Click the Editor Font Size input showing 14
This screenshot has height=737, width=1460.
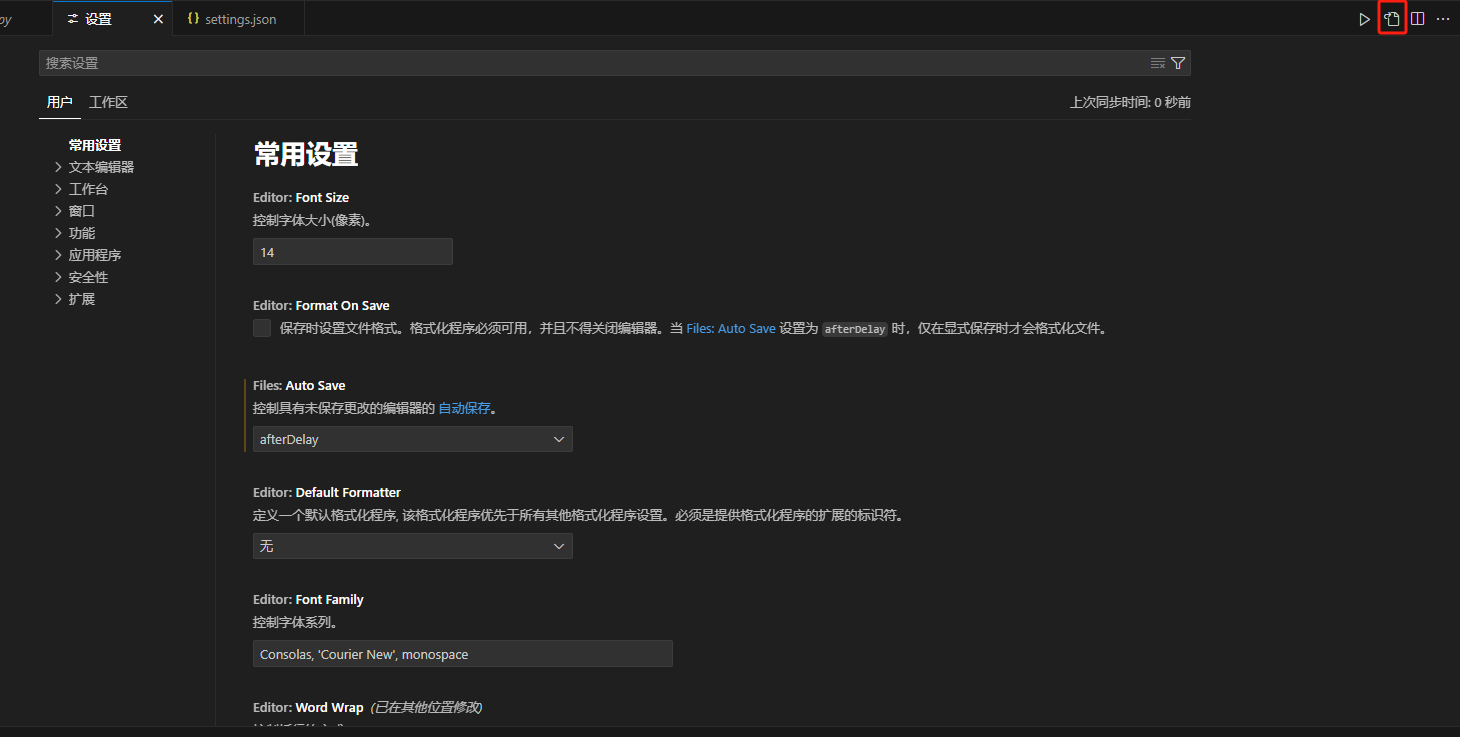pos(352,251)
